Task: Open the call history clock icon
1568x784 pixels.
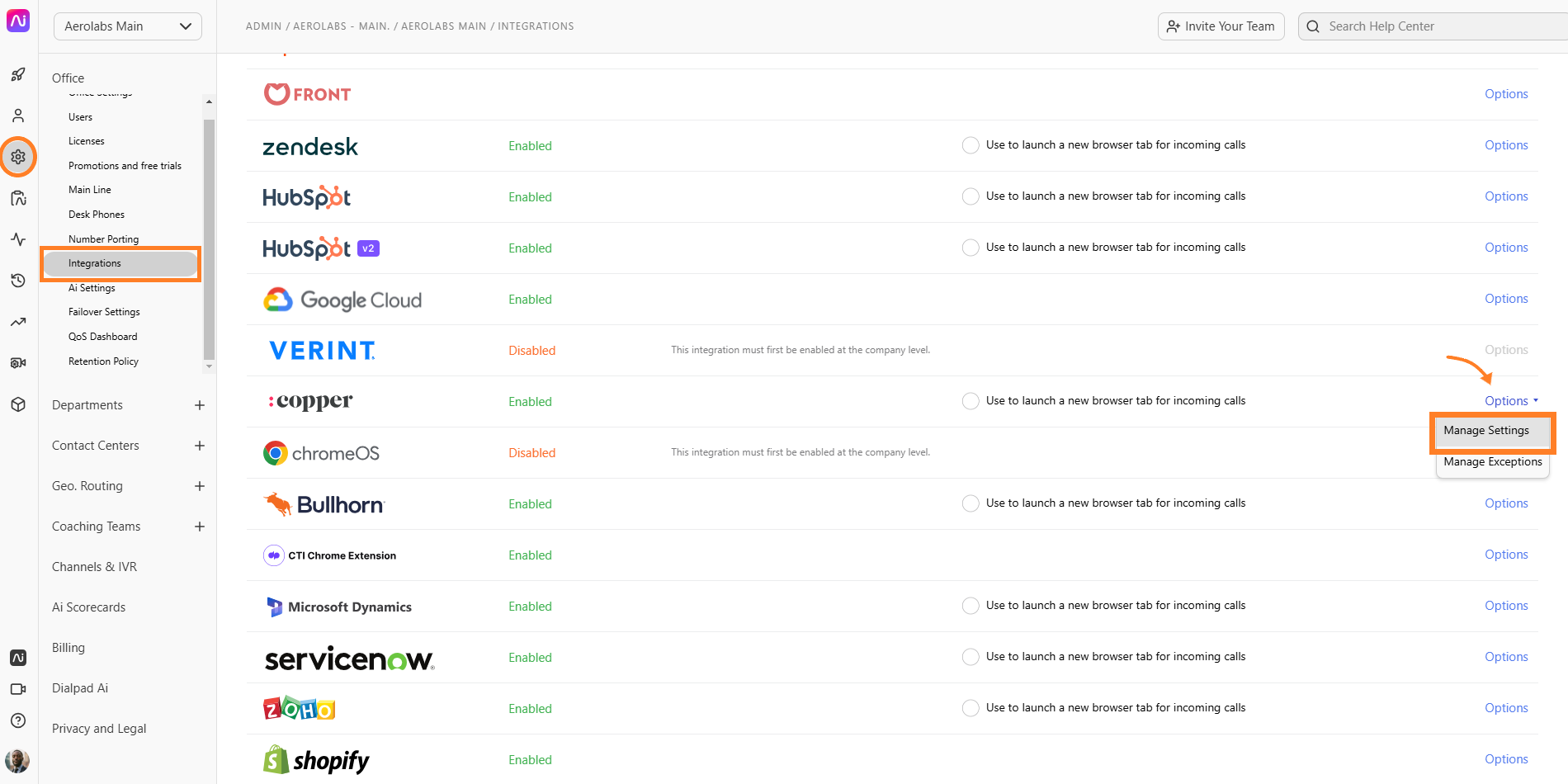Action: (x=18, y=281)
